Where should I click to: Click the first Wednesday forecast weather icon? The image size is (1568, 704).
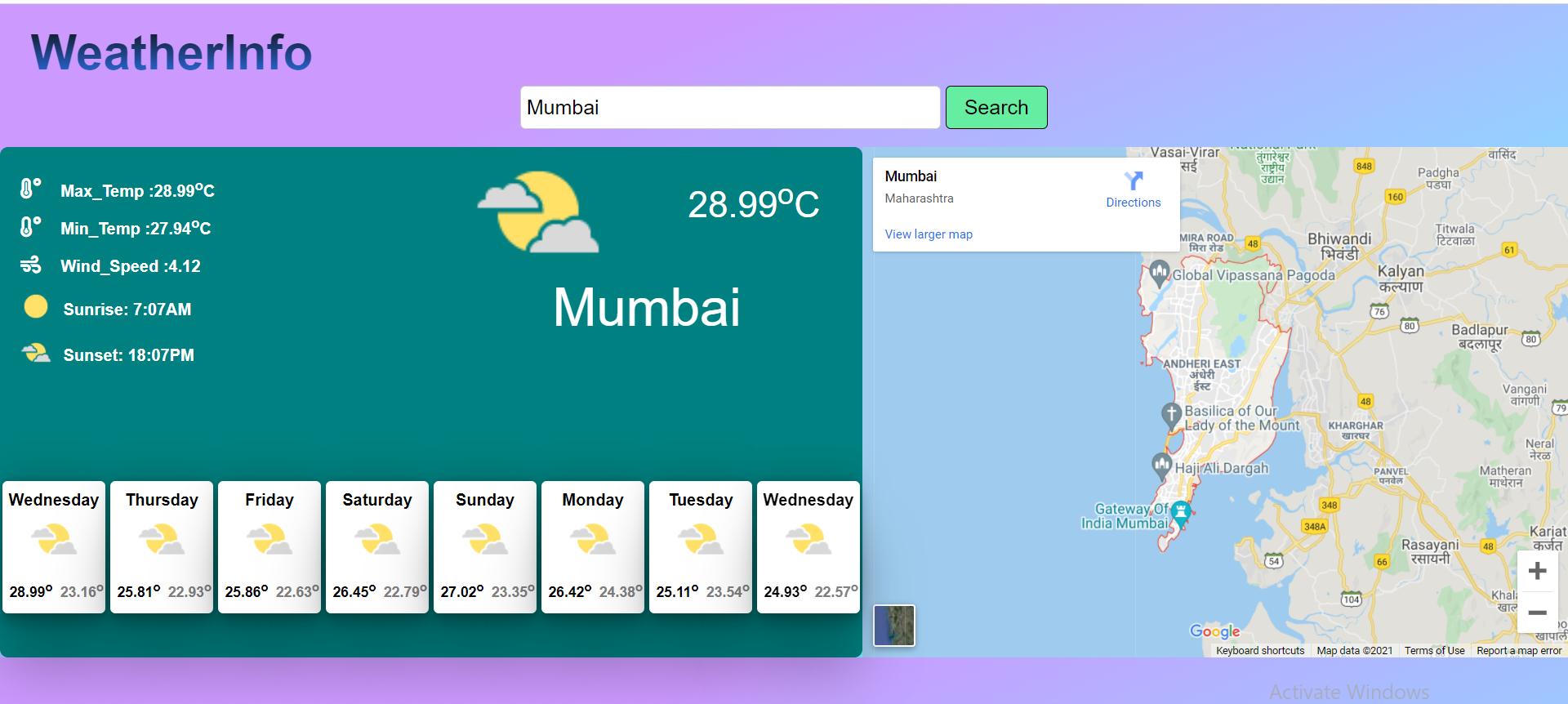[54, 540]
